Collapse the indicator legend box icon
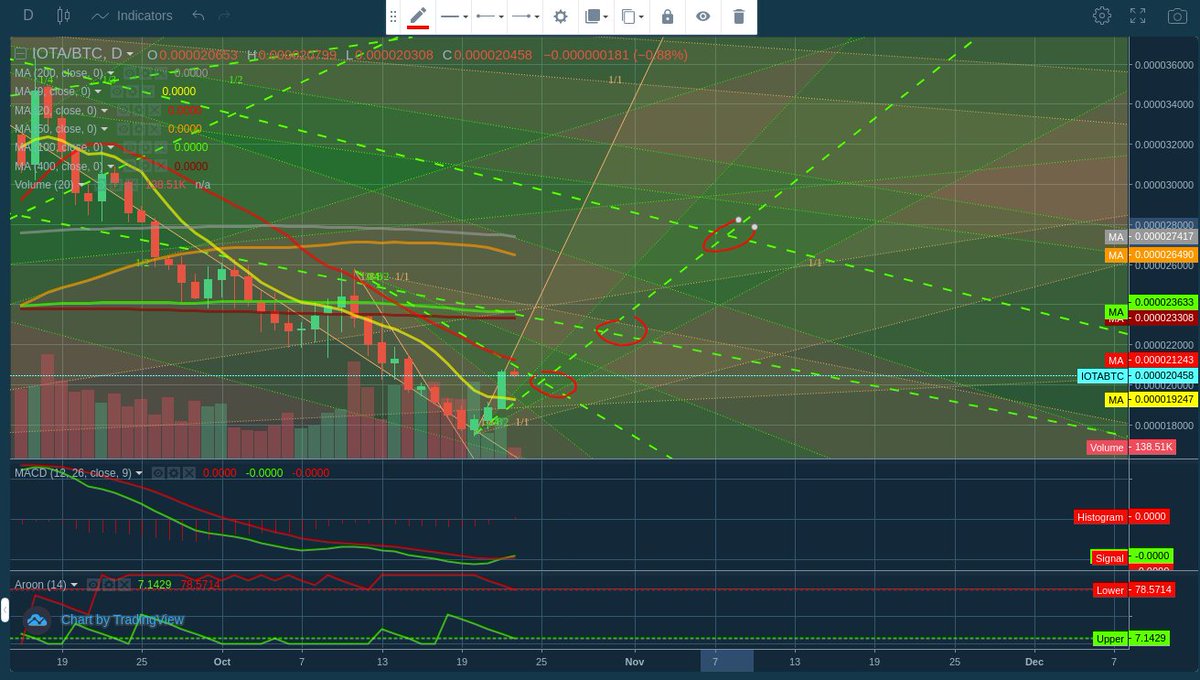Screen dimensions: 1200x680 tap(19, 54)
